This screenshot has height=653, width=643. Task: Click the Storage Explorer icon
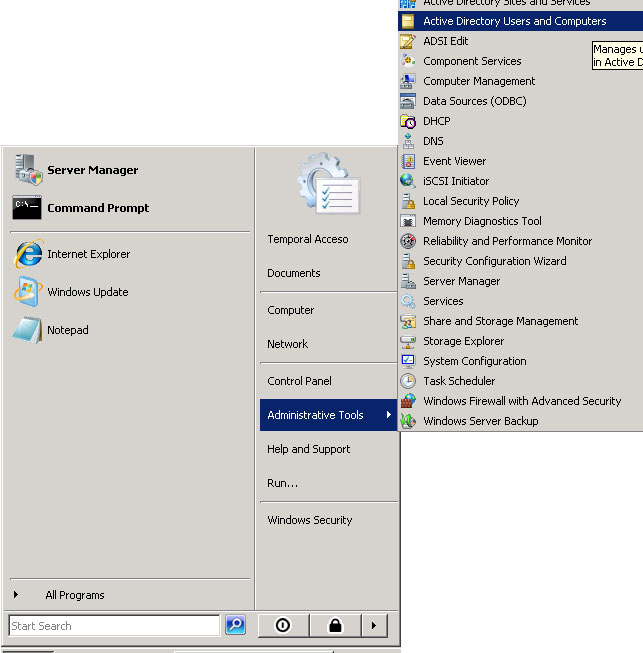coord(408,341)
